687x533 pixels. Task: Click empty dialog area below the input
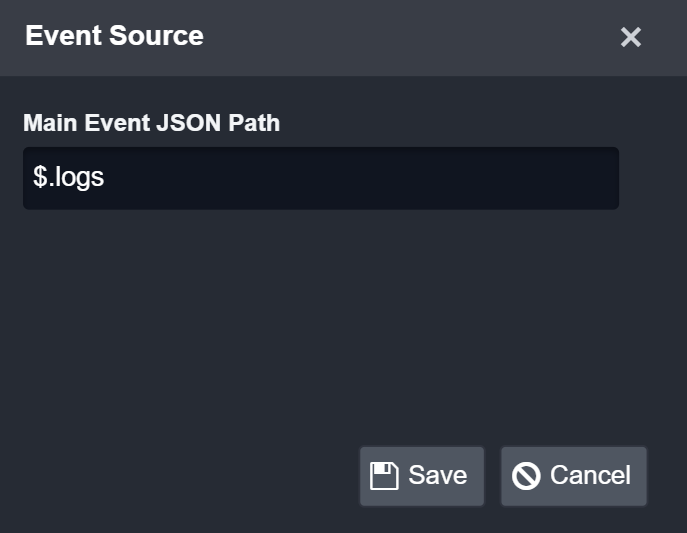(x=320, y=320)
